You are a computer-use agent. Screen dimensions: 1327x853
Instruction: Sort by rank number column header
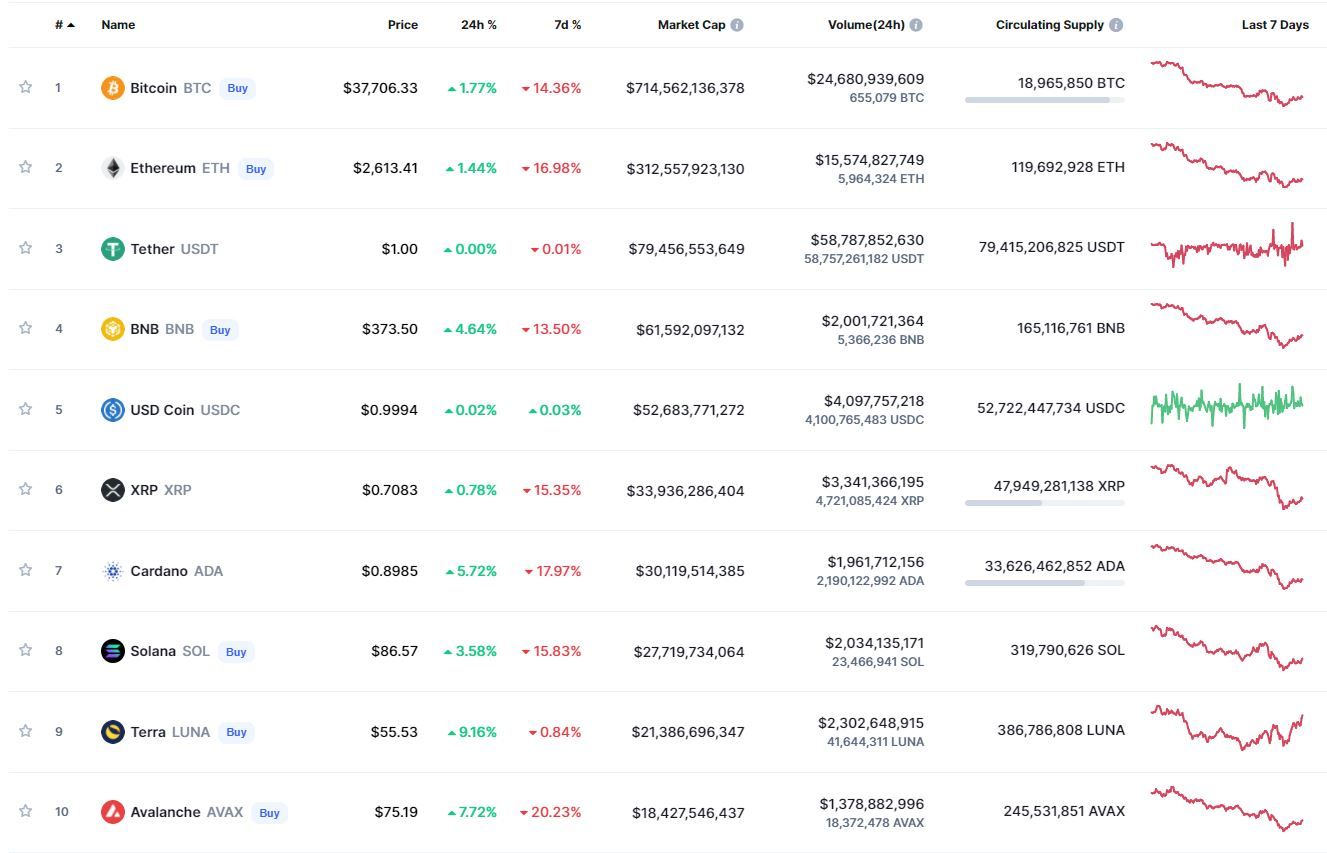tap(64, 25)
